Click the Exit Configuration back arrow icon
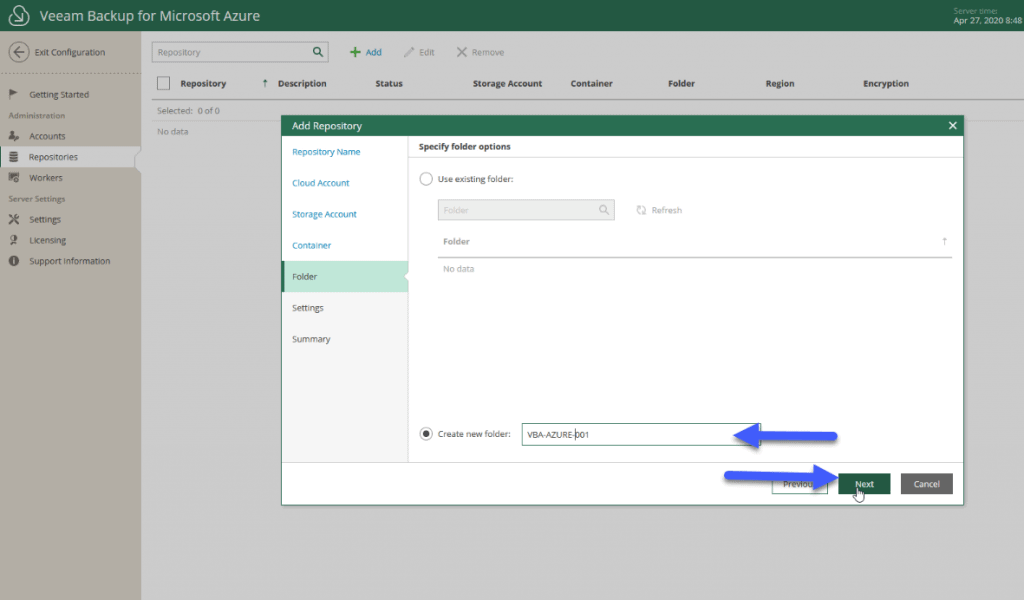 tap(19, 52)
